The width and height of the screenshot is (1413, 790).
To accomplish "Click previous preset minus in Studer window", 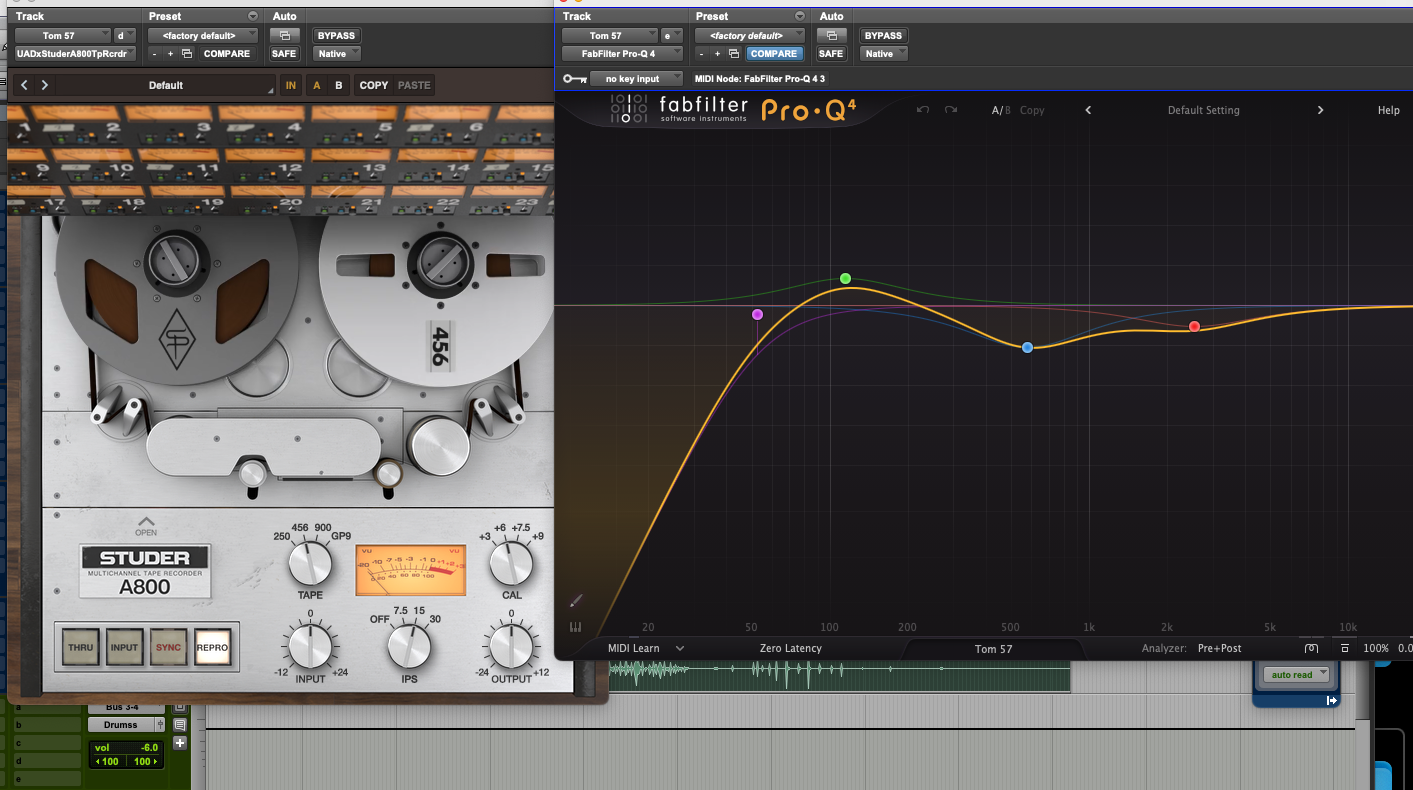I will [x=156, y=54].
